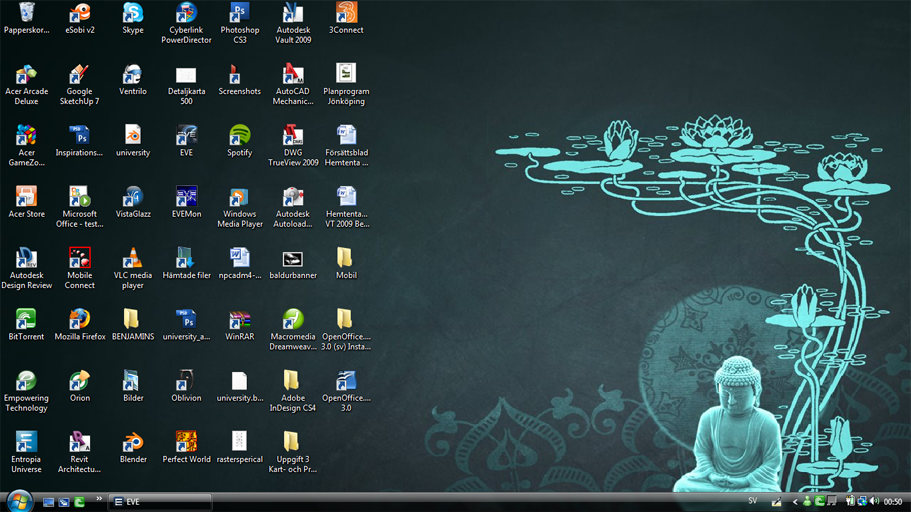Click the Mozilla Firefox desktop icon

point(80,320)
